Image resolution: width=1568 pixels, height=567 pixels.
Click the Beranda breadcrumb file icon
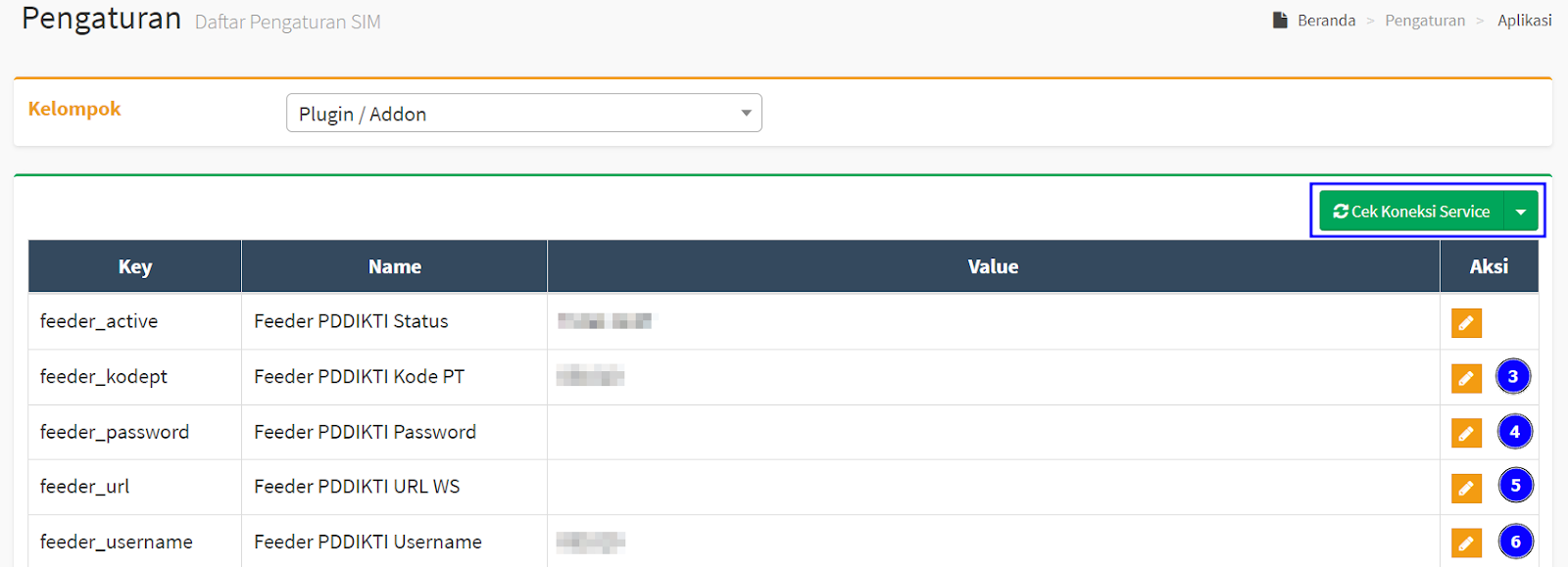(1280, 20)
